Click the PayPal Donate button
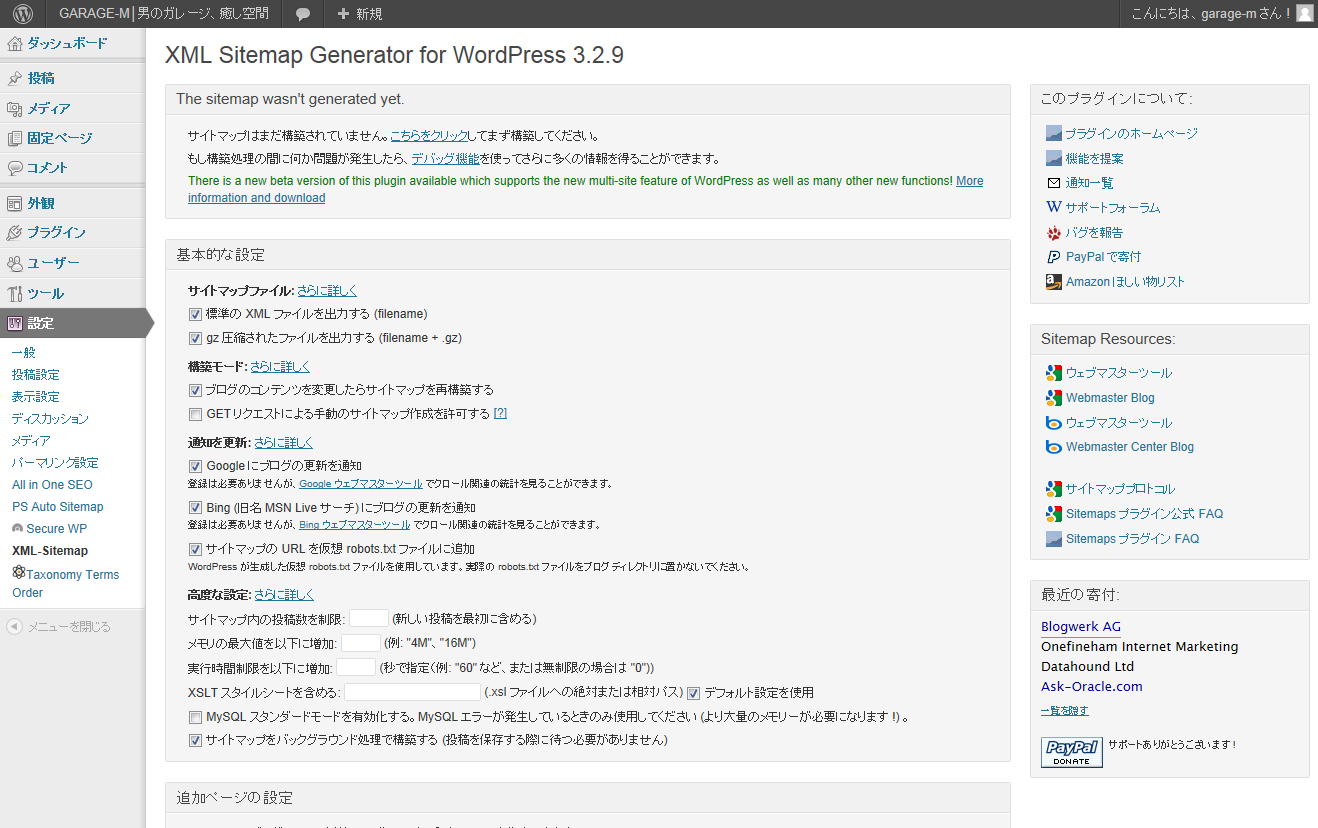Viewport: 1318px width, 828px height. point(1072,752)
